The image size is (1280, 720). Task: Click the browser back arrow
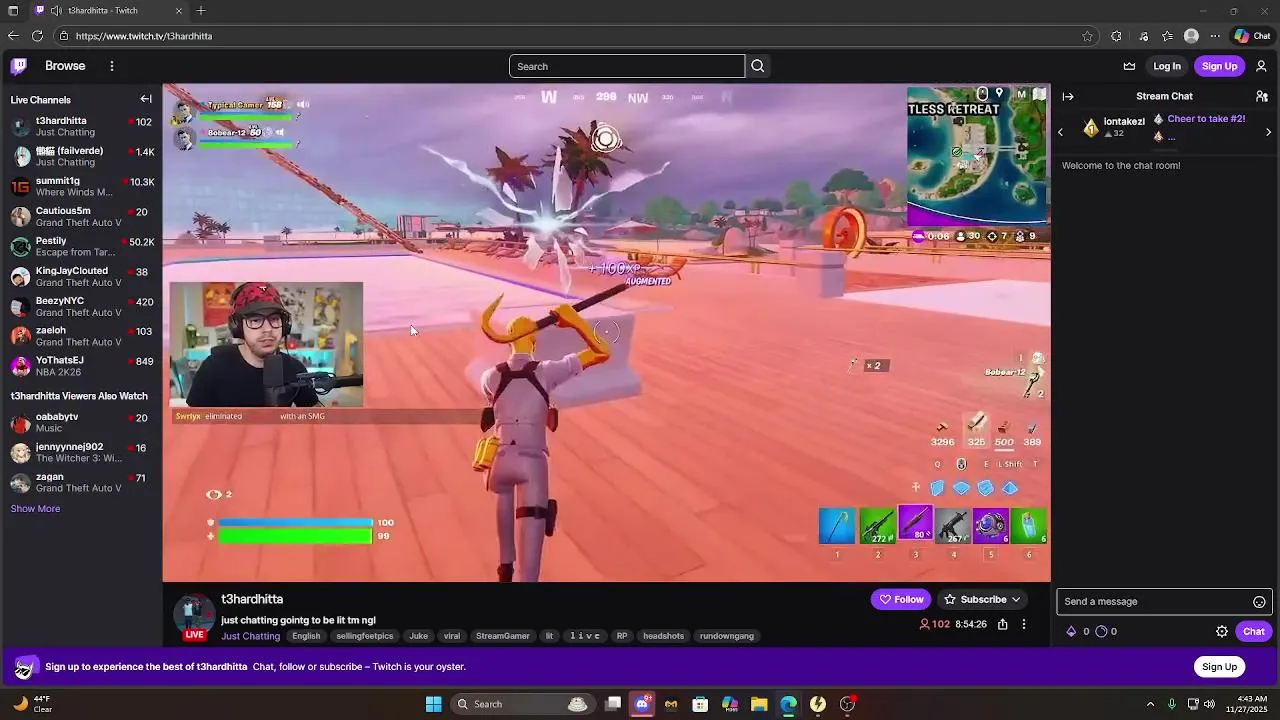point(13,36)
